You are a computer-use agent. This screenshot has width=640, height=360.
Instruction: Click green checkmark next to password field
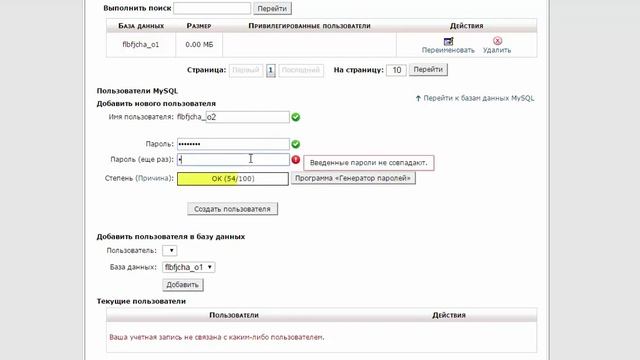[x=296, y=144]
